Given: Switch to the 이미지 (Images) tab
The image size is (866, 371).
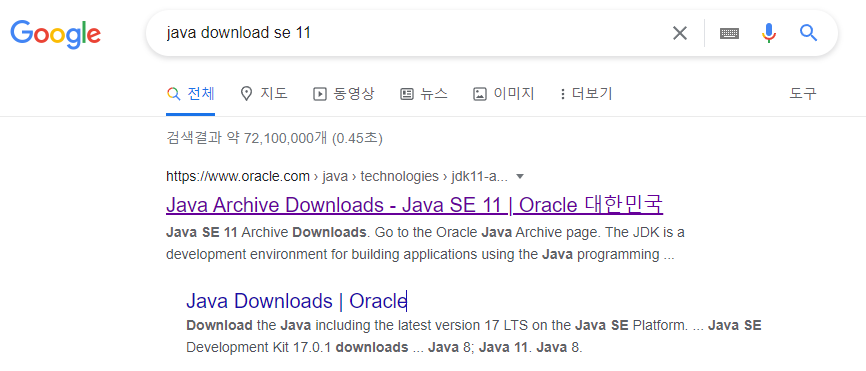Looking at the screenshot, I should [x=504, y=94].
